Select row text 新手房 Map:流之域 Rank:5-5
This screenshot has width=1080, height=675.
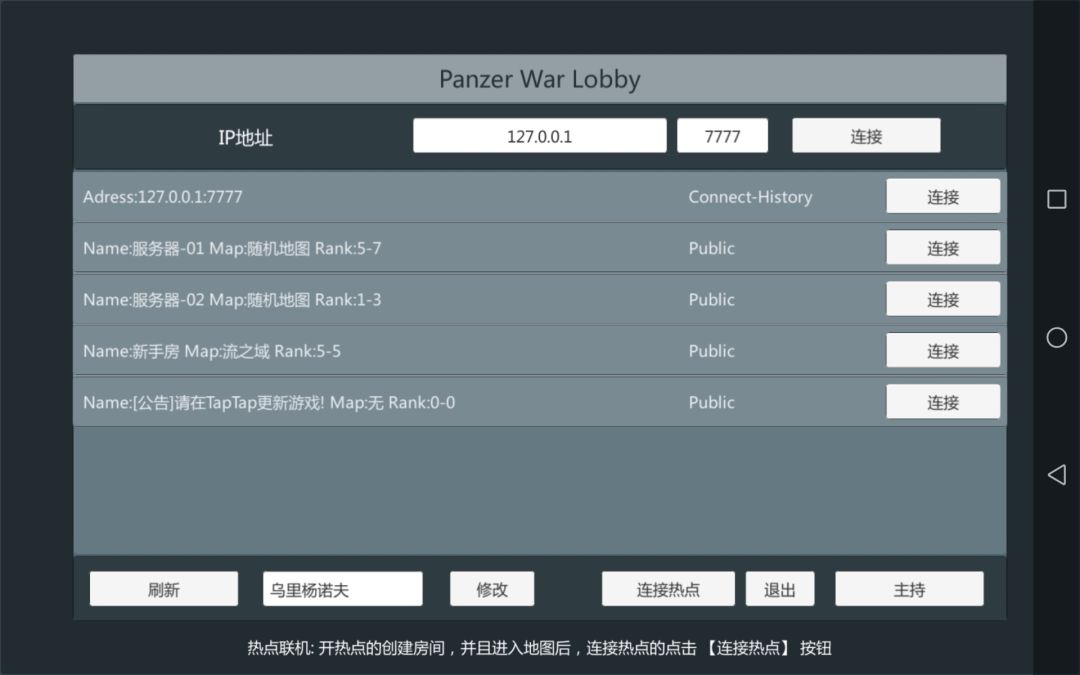pos(212,351)
